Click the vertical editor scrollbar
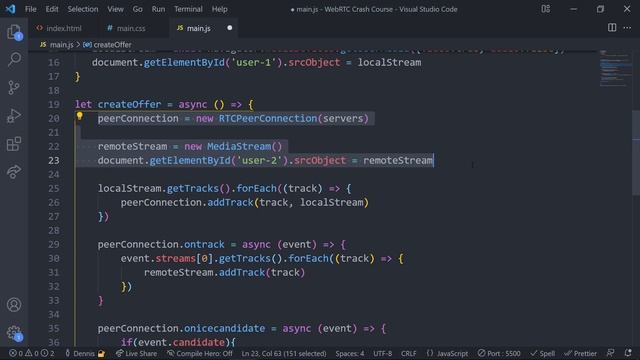Screen dimensions: 640x360 (636, 153)
